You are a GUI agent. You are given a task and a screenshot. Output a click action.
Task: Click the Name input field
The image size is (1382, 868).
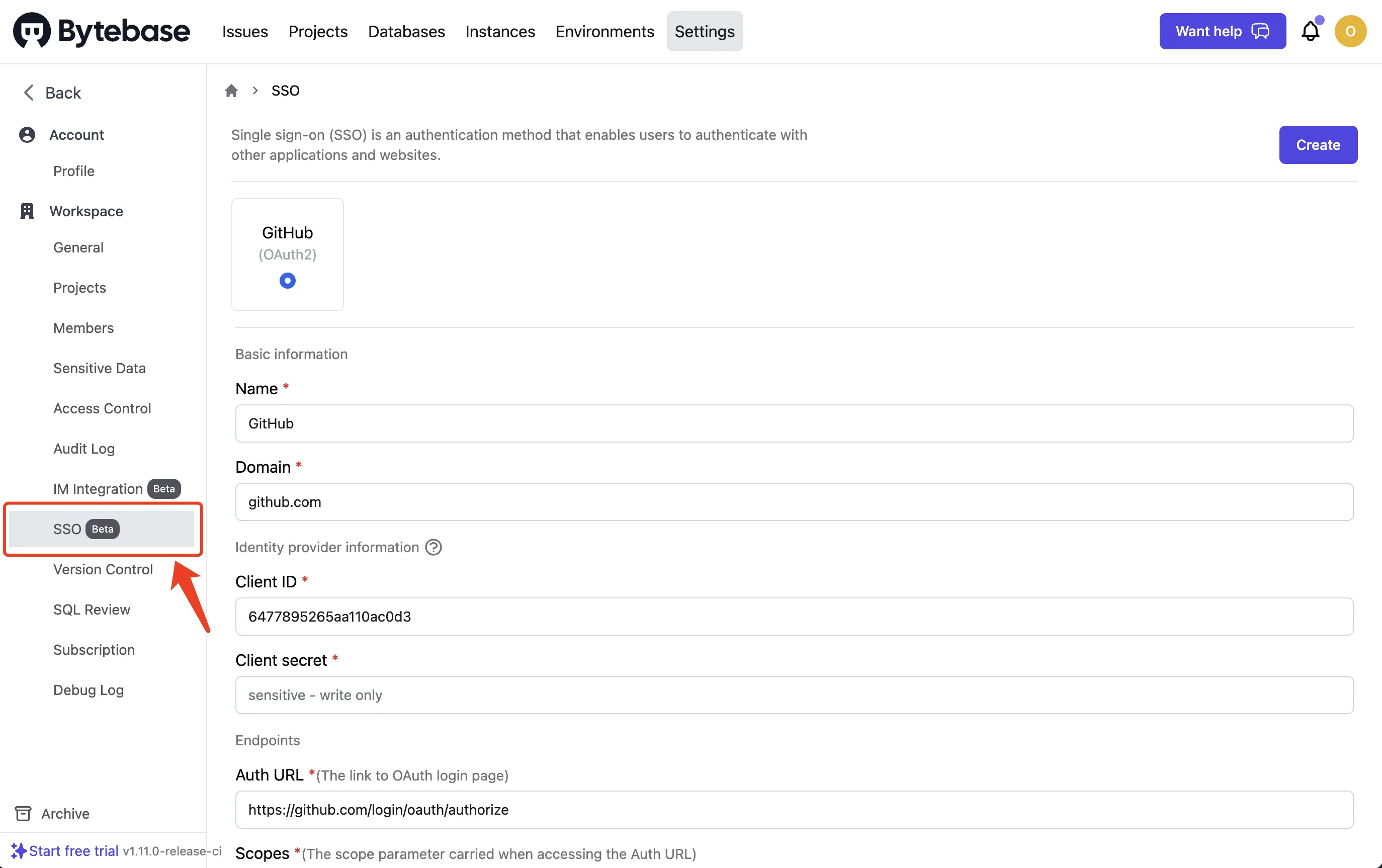[794, 423]
